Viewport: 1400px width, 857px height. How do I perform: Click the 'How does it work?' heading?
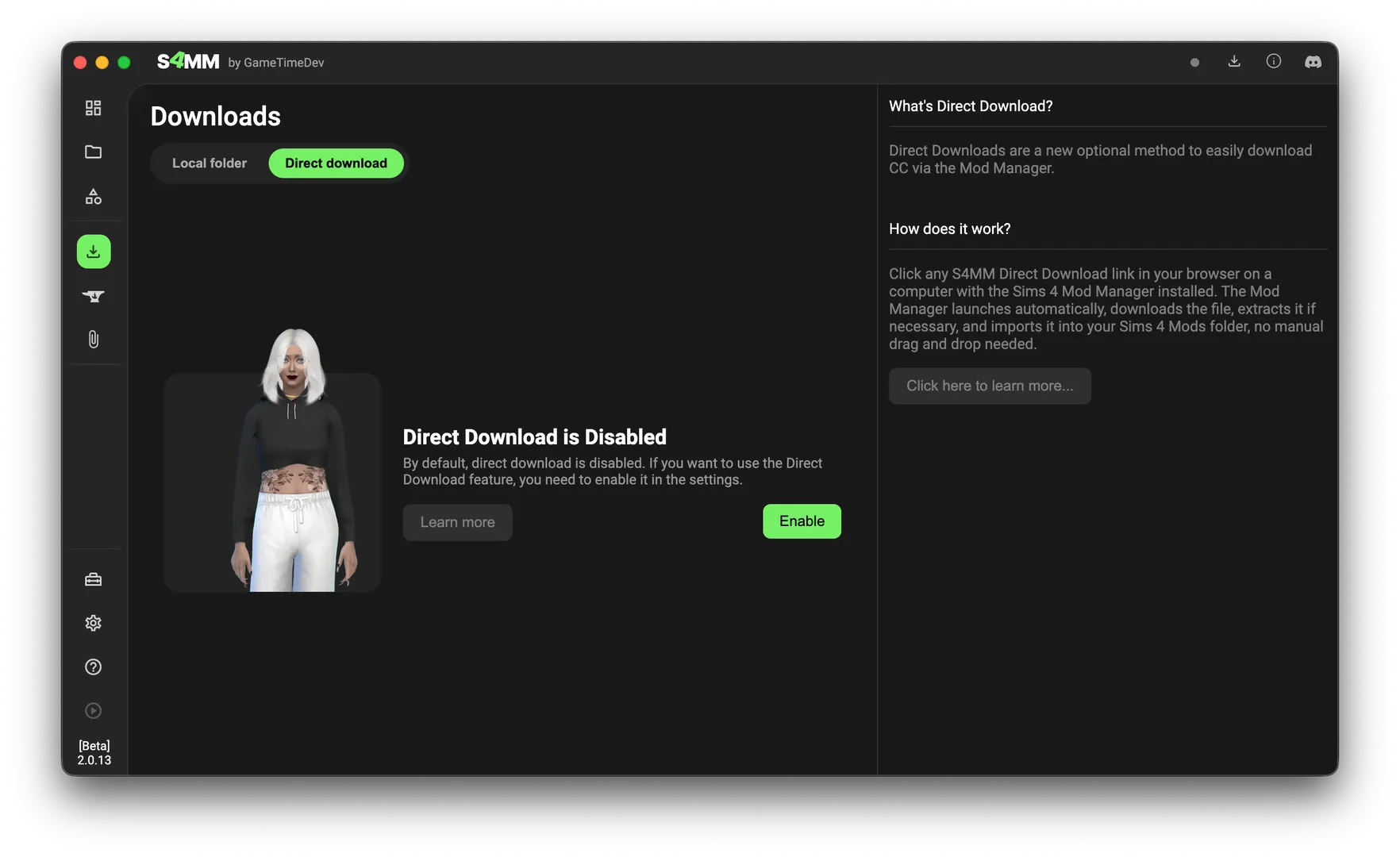click(950, 229)
